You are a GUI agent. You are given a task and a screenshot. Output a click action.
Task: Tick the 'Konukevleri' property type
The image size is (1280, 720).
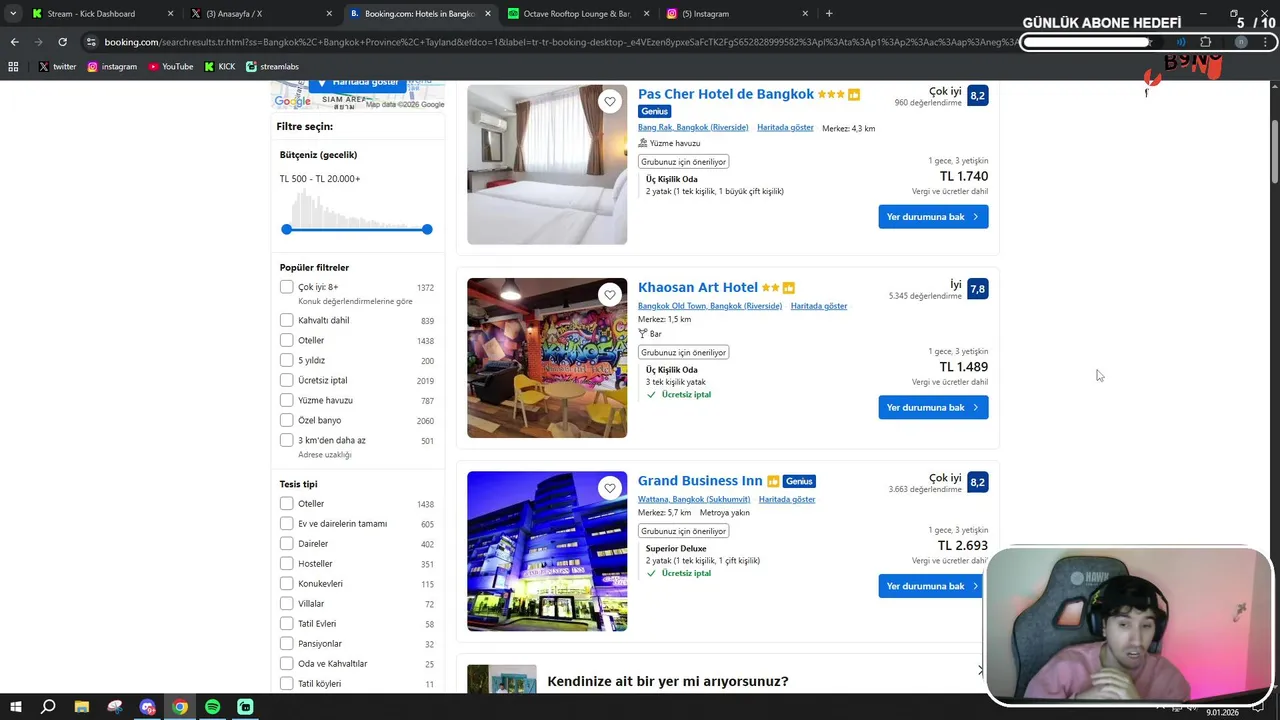287,584
